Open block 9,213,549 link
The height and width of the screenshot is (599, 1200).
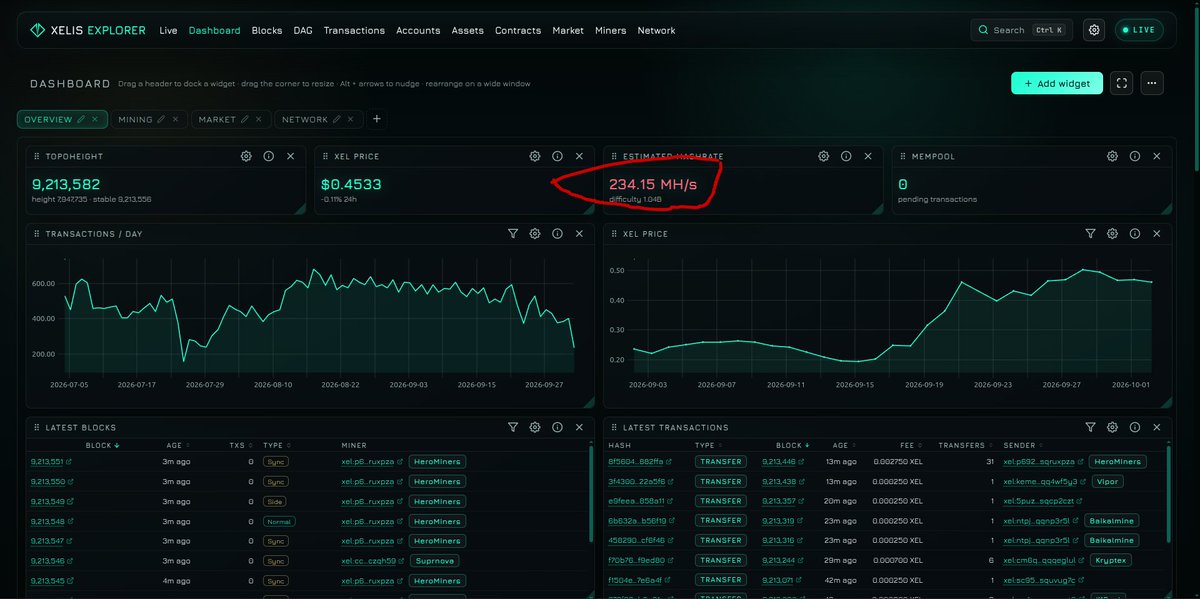click(x=47, y=501)
